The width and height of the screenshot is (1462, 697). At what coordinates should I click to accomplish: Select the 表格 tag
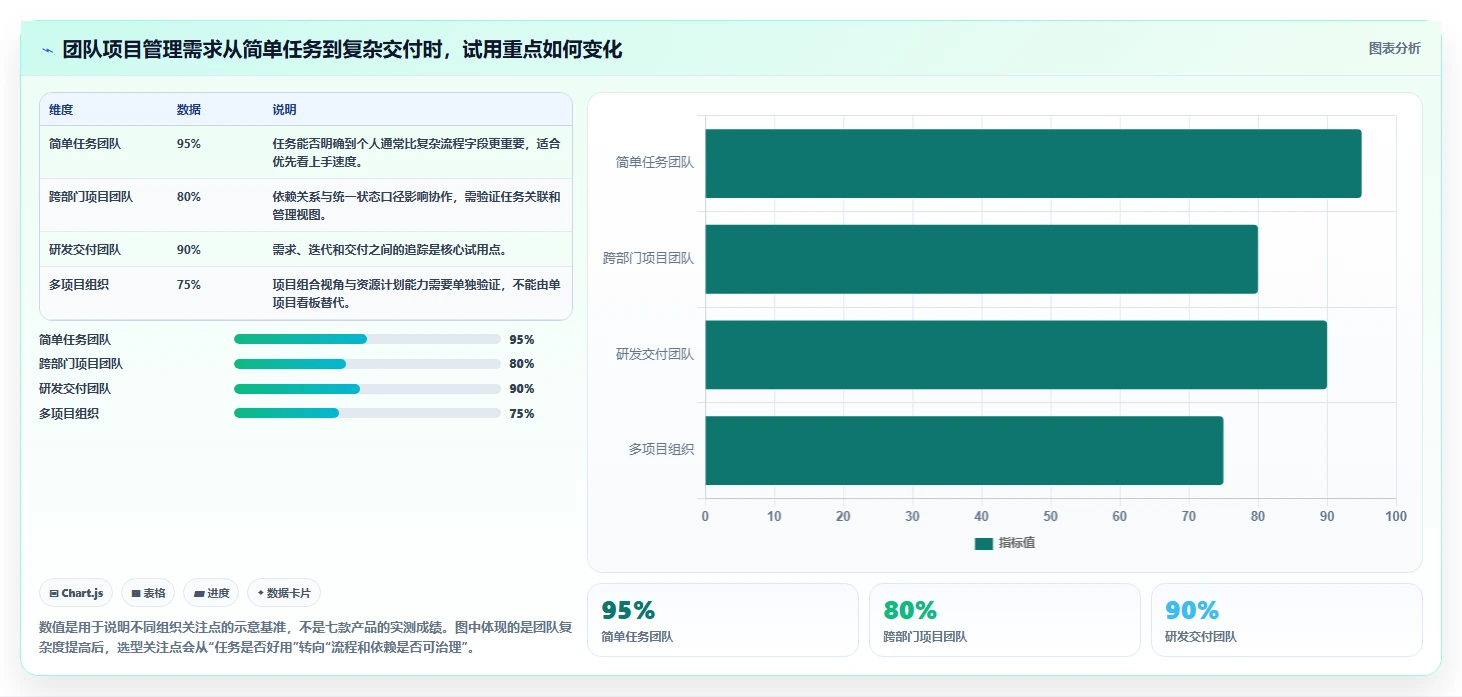point(148,593)
